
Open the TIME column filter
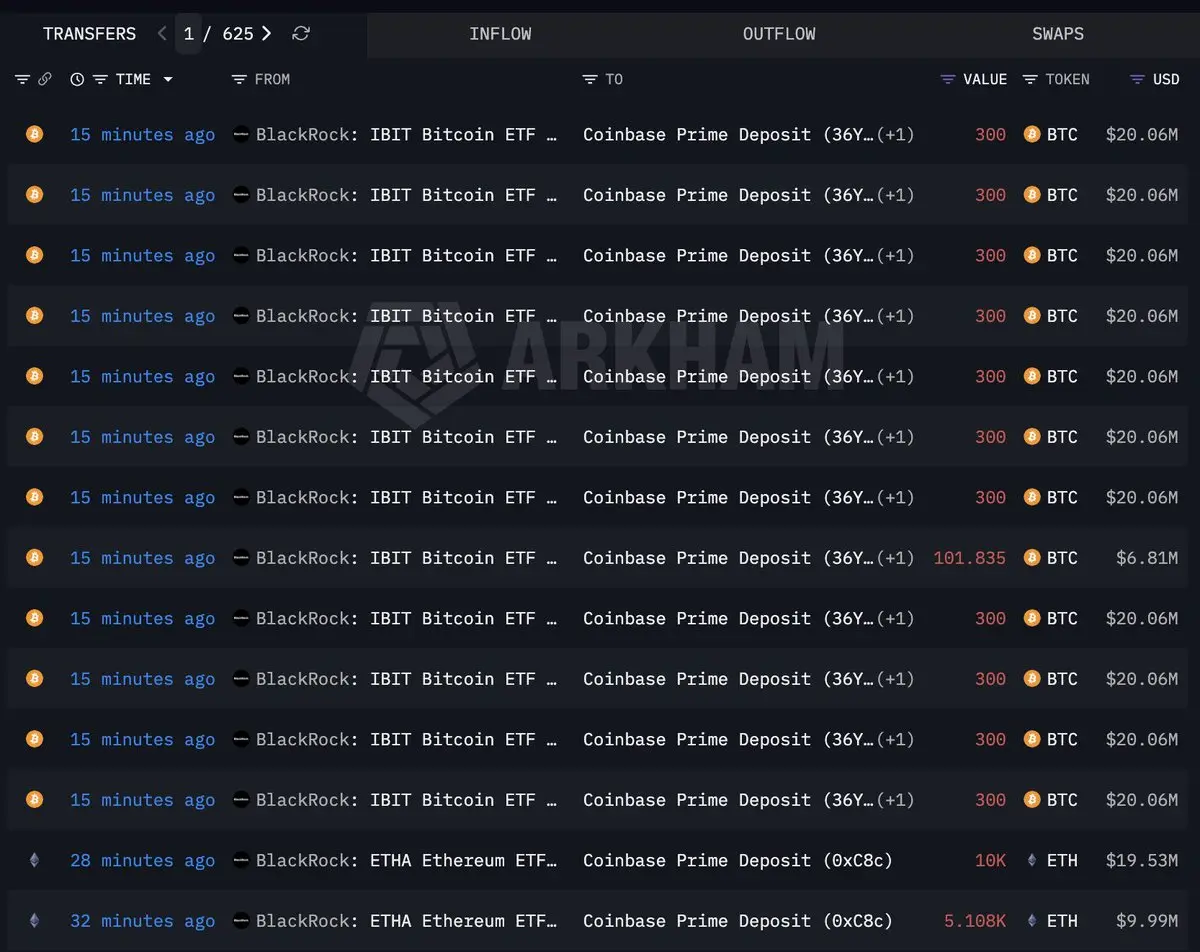pos(100,79)
